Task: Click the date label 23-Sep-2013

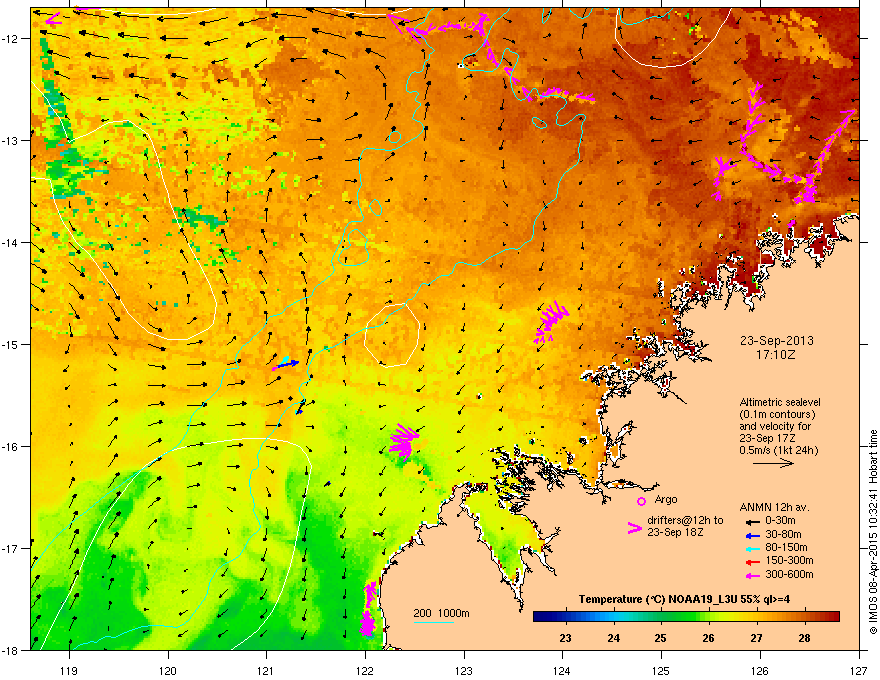Action: point(776,341)
